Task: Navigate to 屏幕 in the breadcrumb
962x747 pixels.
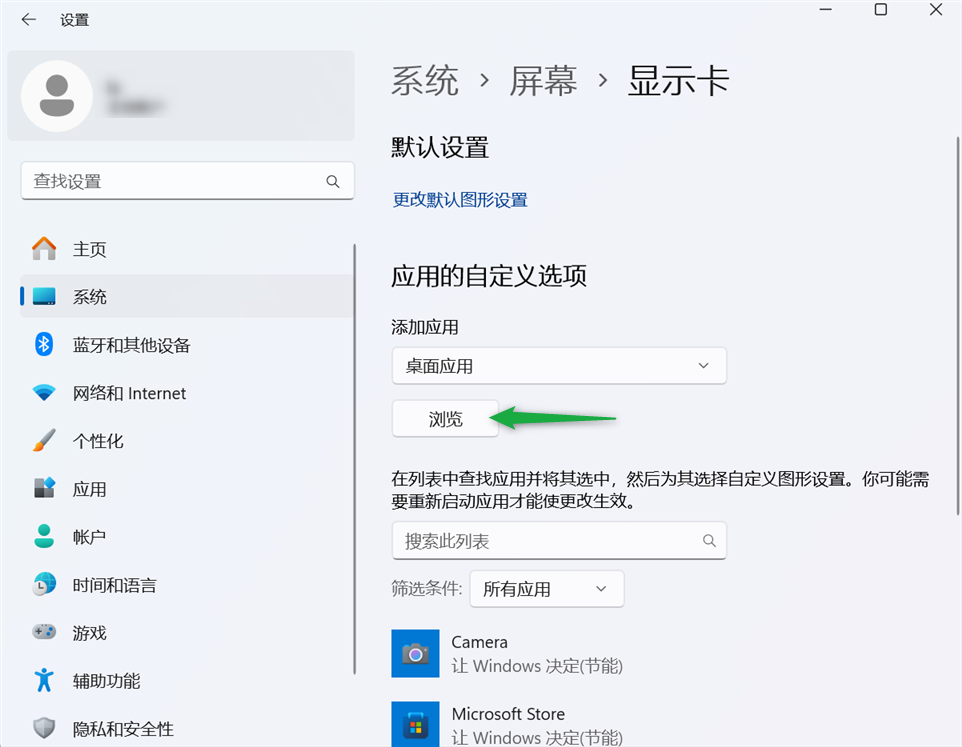Action: pos(543,81)
